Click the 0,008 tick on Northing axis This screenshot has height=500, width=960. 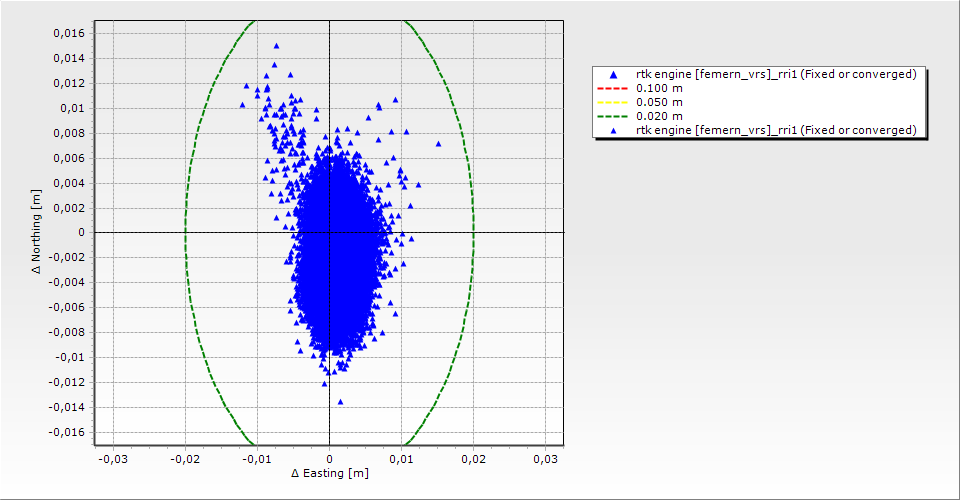69,133
